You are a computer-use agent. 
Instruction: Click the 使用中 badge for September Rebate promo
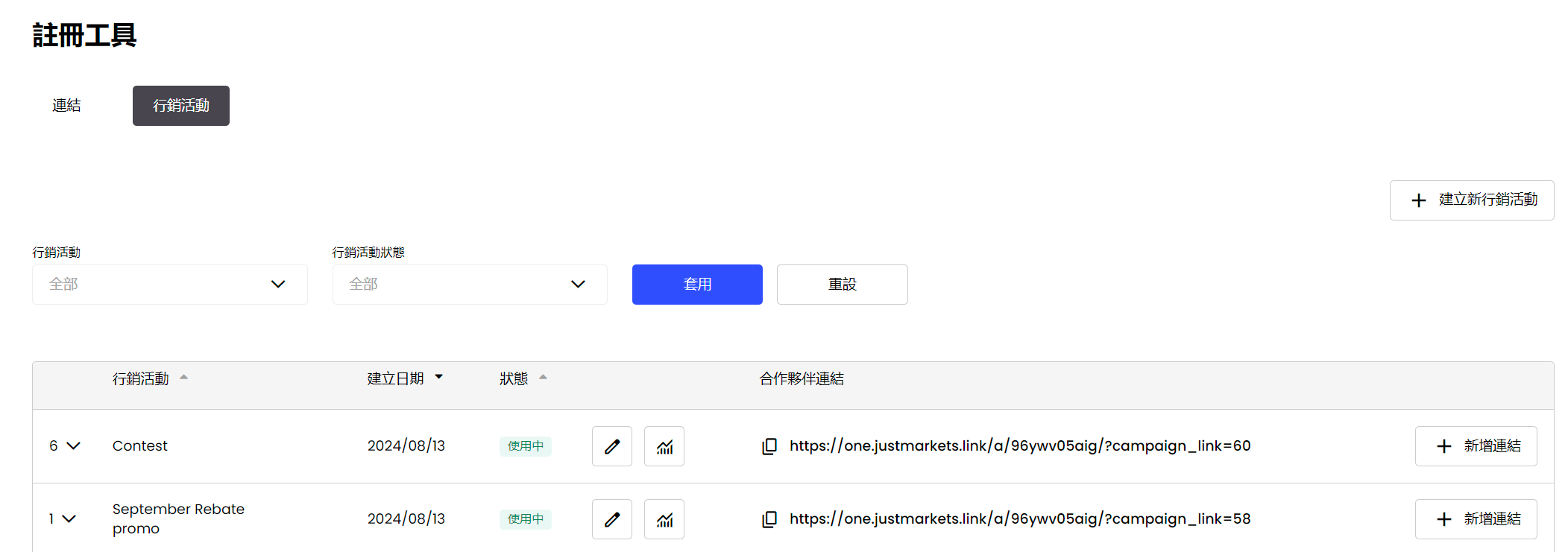526,519
